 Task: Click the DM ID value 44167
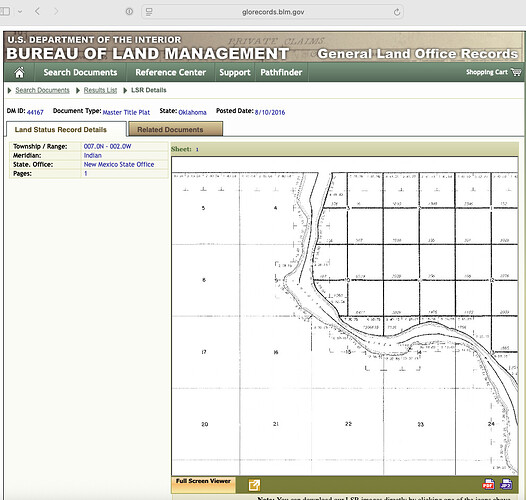[x=35, y=112]
